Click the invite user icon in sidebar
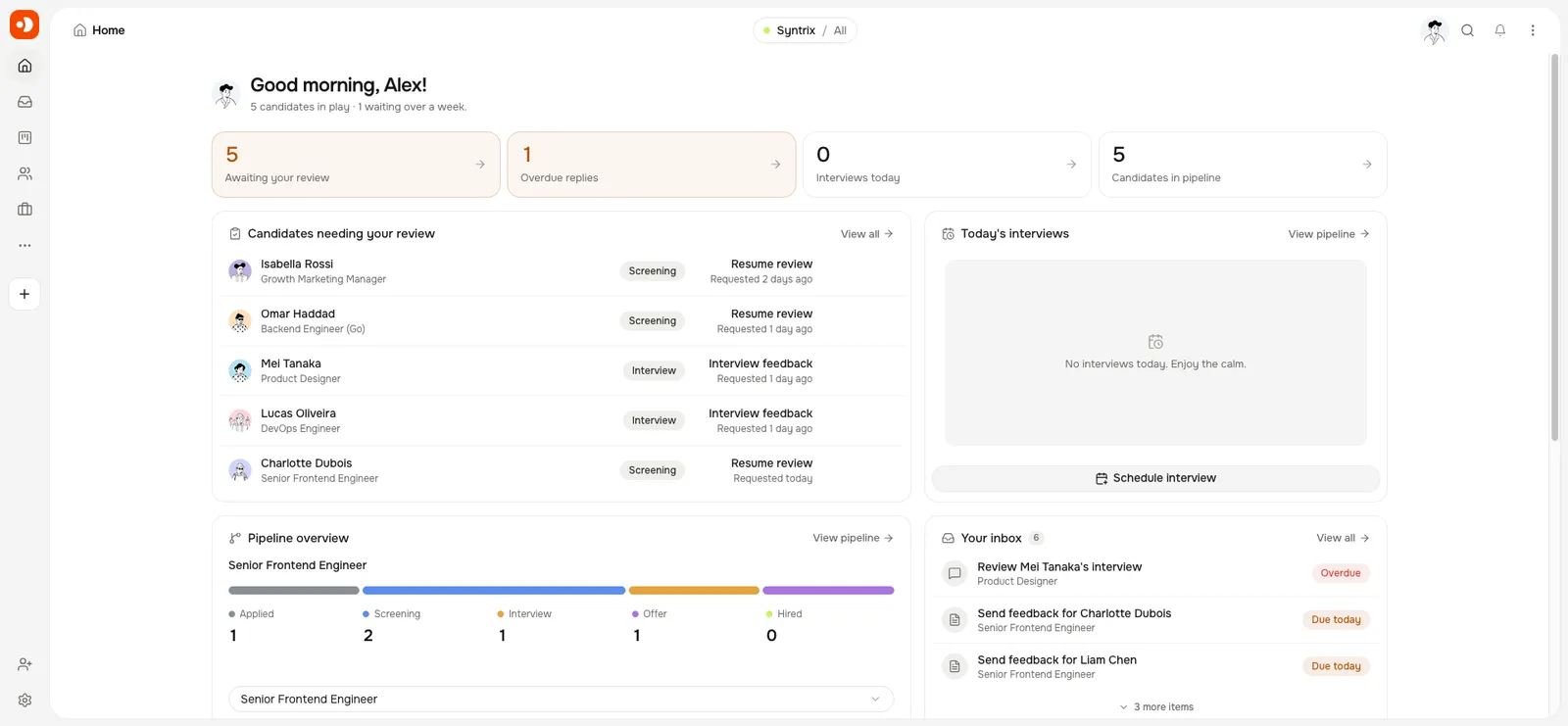Screen dimensions: 1568x726 click(x=24, y=664)
